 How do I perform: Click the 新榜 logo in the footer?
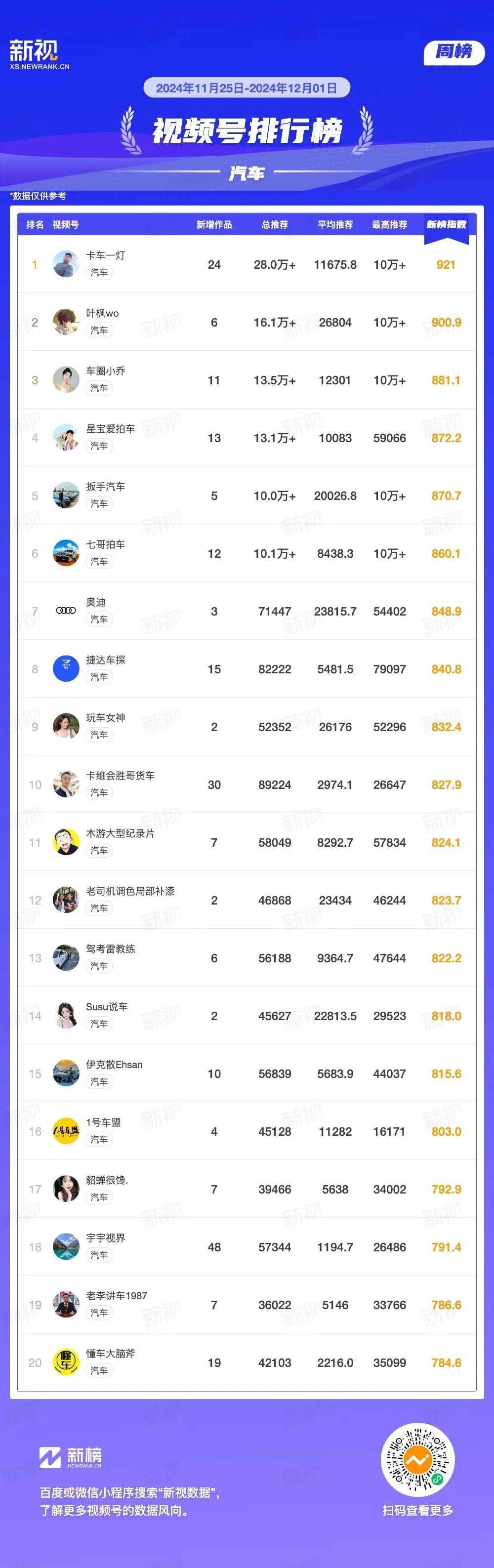point(71,1457)
